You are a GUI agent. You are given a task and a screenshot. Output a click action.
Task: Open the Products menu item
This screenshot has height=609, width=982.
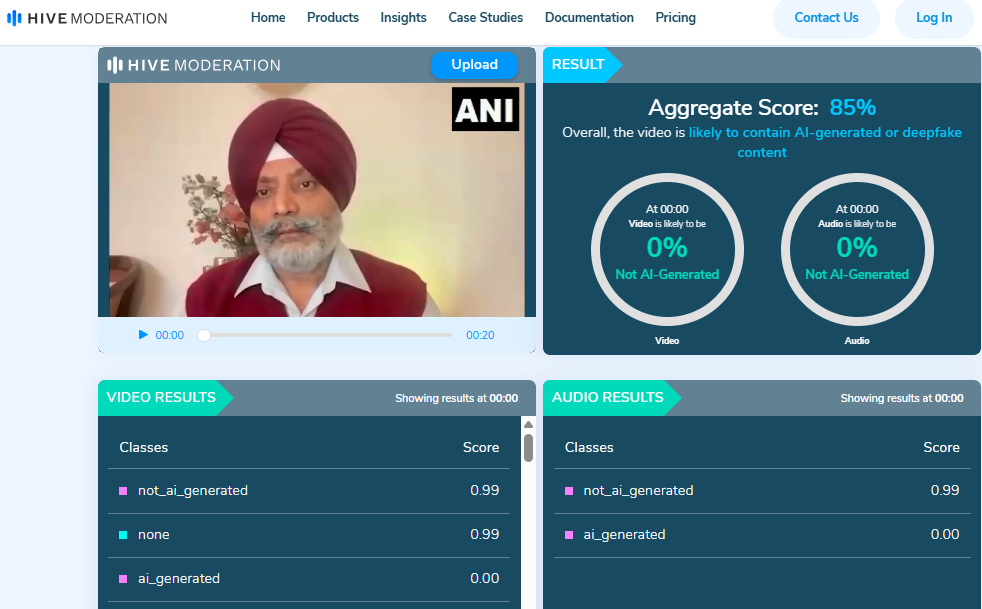333,18
